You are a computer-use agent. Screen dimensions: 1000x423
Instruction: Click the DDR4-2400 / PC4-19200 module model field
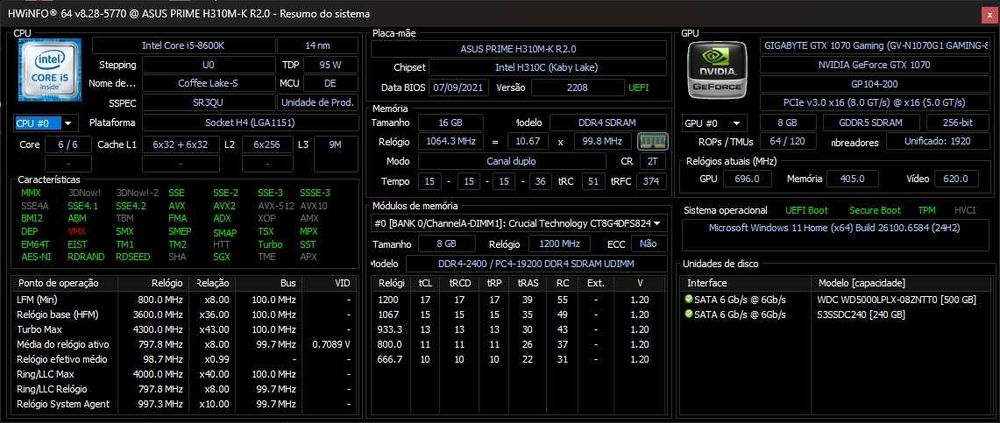point(536,263)
